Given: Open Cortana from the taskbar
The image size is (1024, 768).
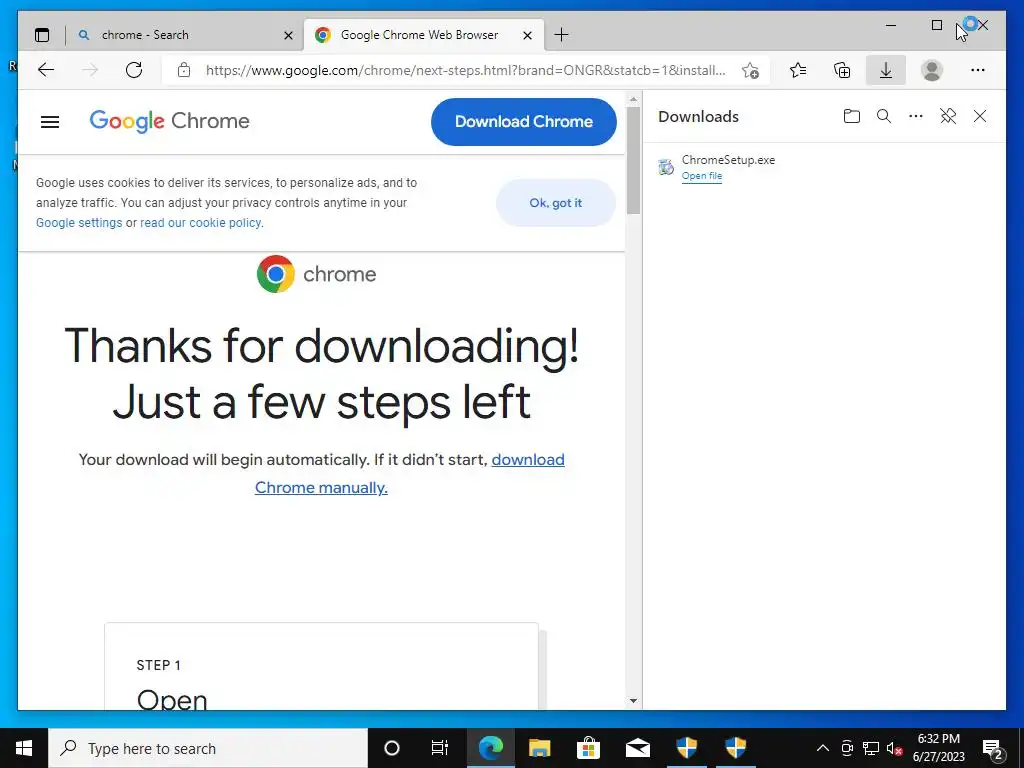Looking at the screenshot, I should (x=392, y=748).
